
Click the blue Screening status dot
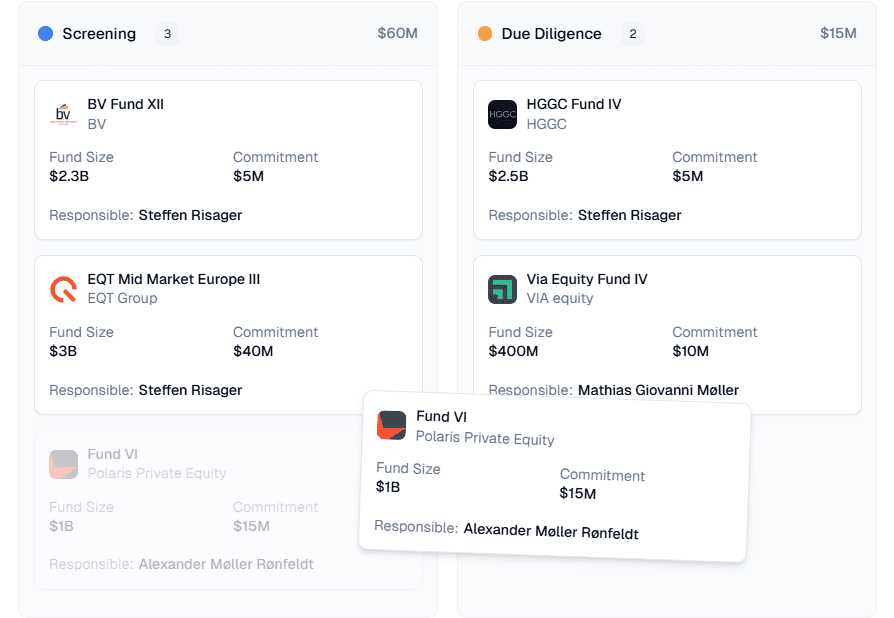(x=46, y=34)
